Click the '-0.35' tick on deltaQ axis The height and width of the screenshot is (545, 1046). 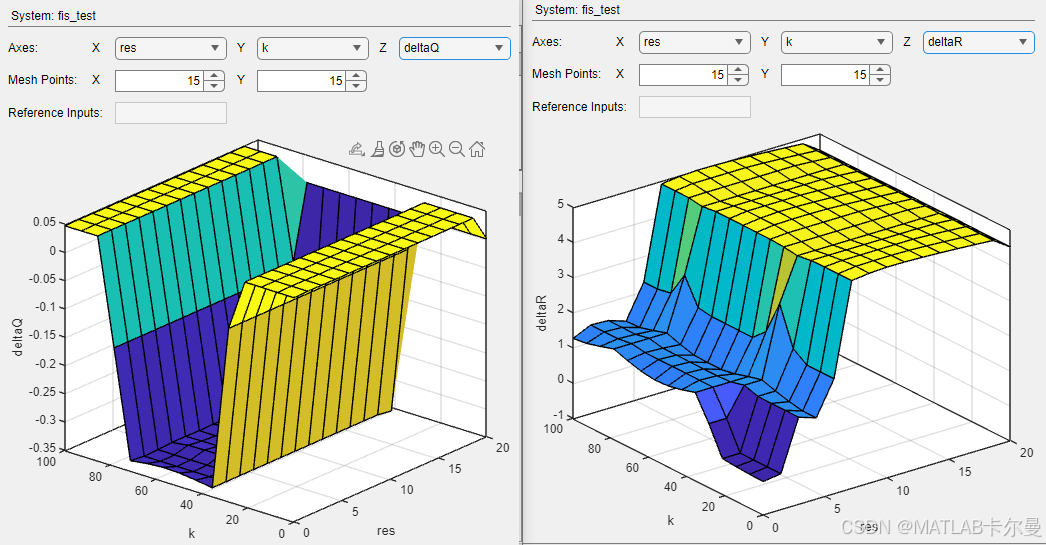[x=42, y=448]
